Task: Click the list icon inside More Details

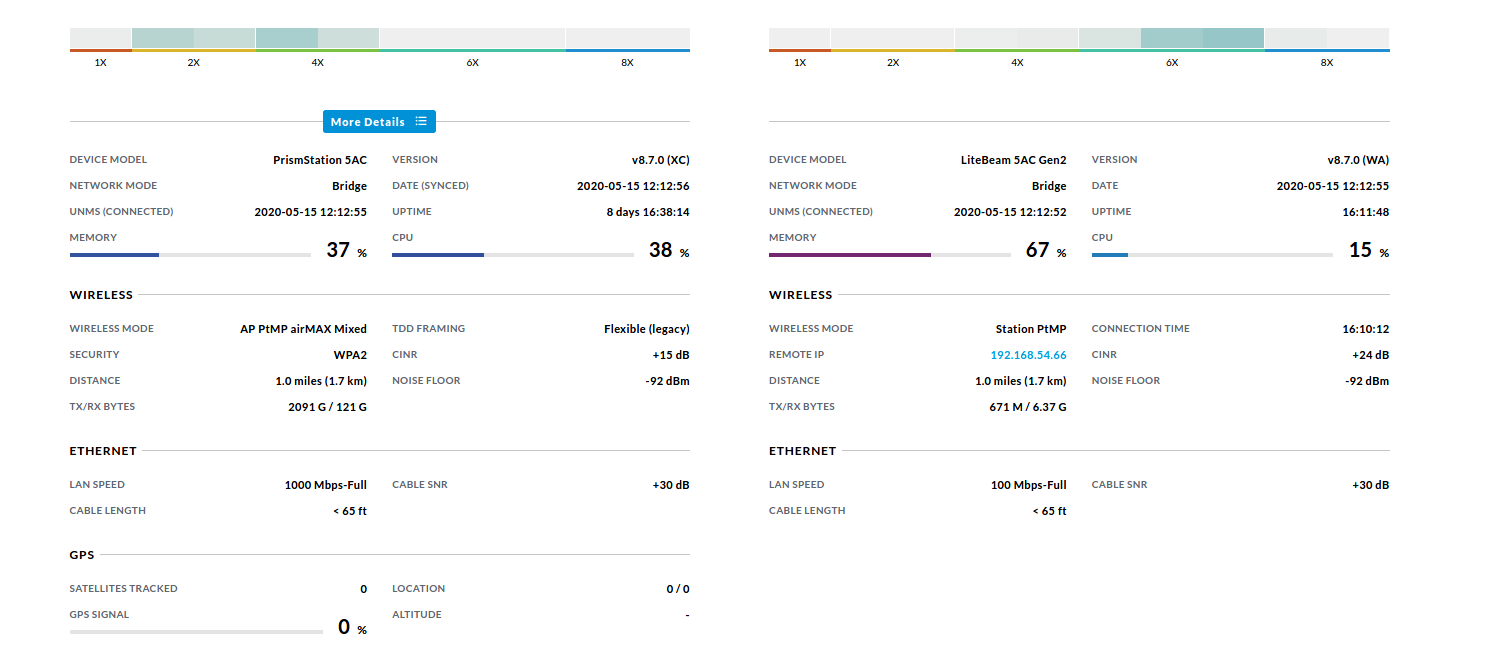Action: (421, 122)
